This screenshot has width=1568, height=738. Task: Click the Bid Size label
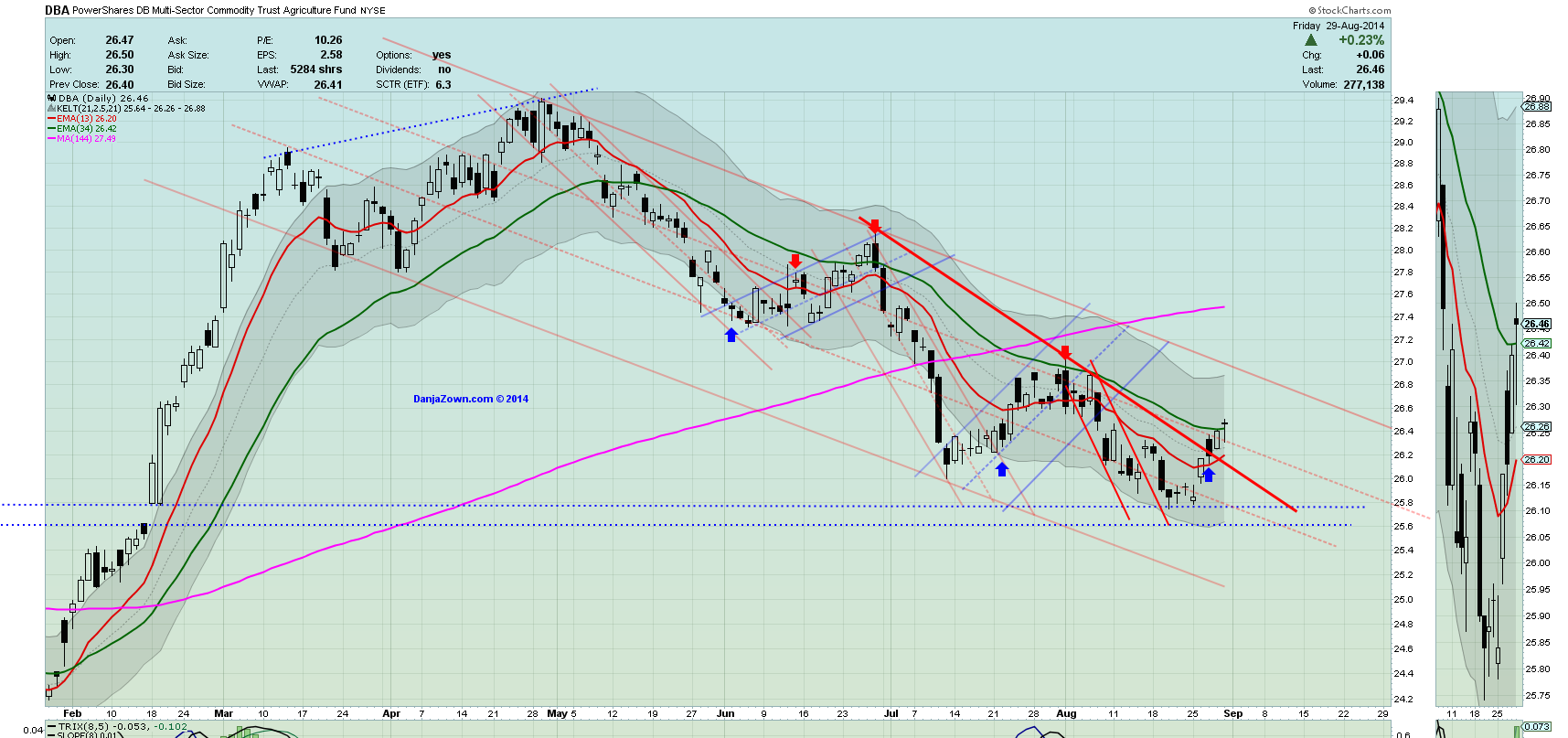click(186, 84)
